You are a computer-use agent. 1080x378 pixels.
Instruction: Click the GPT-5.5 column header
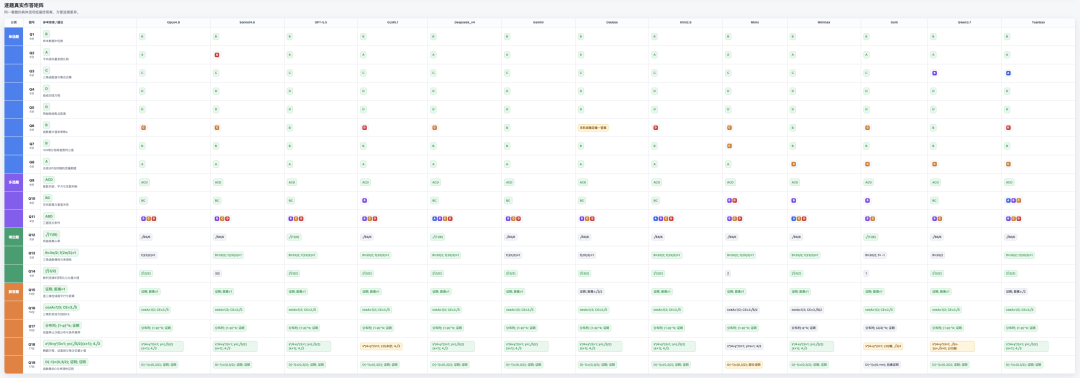point(321,21)
